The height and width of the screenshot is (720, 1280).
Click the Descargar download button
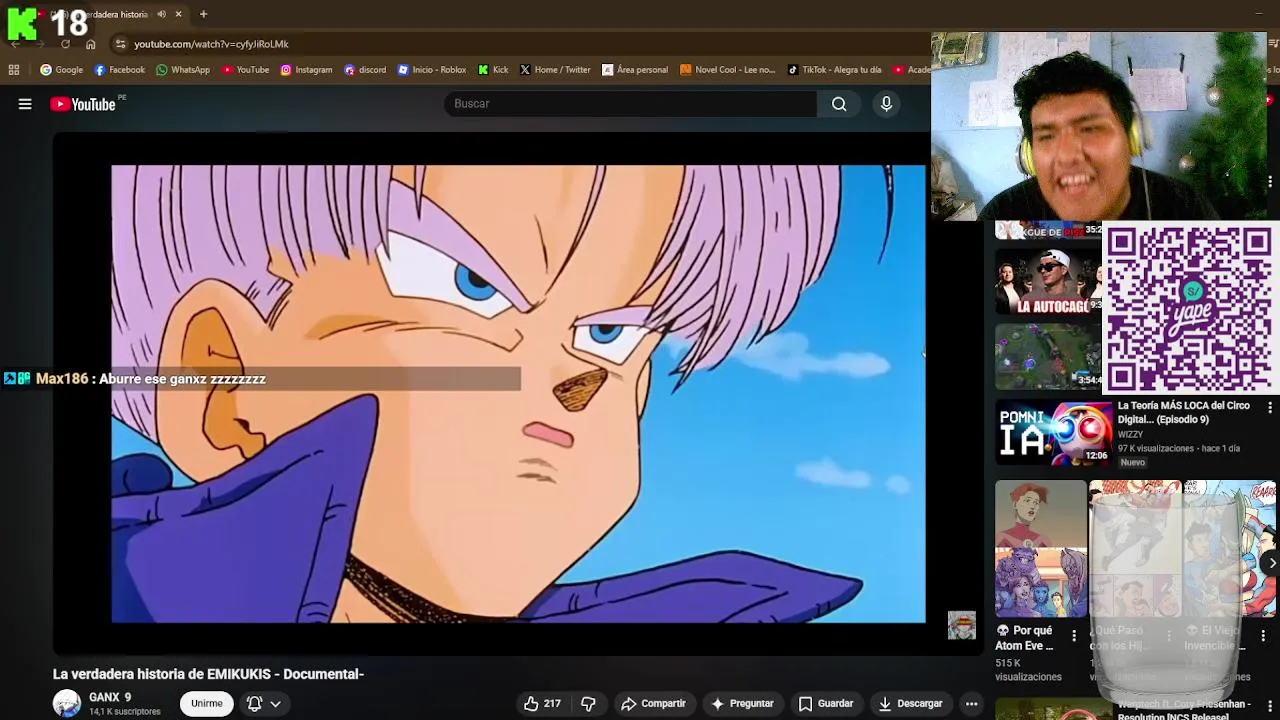[910, 704]
